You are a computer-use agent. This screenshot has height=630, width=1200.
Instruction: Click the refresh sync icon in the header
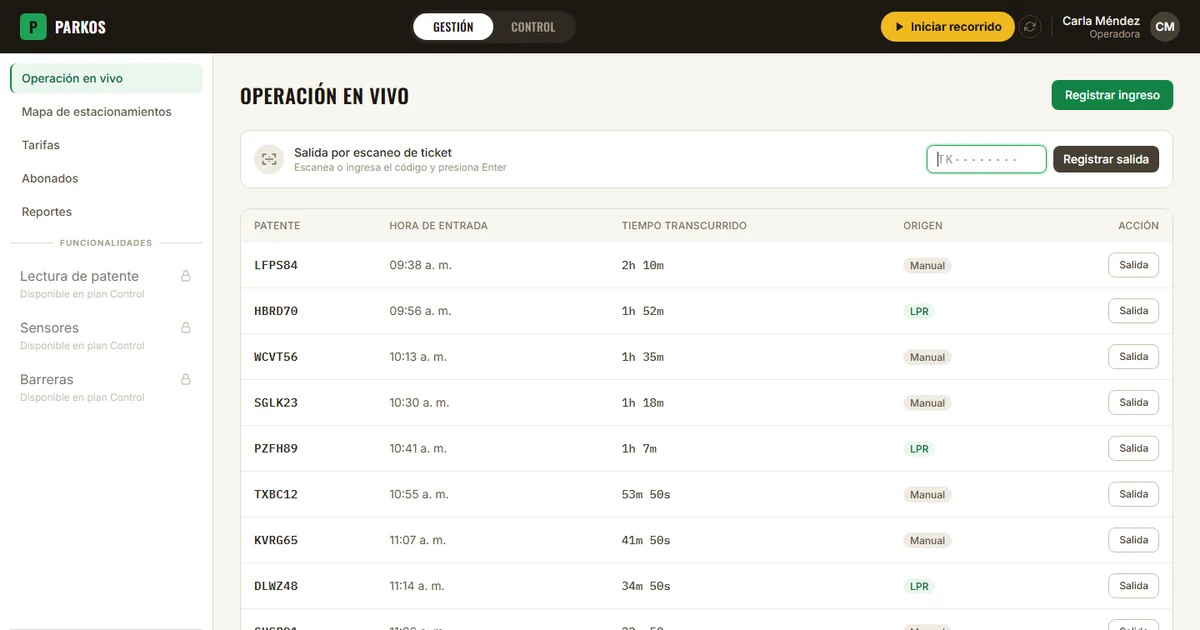(1031, 27)
